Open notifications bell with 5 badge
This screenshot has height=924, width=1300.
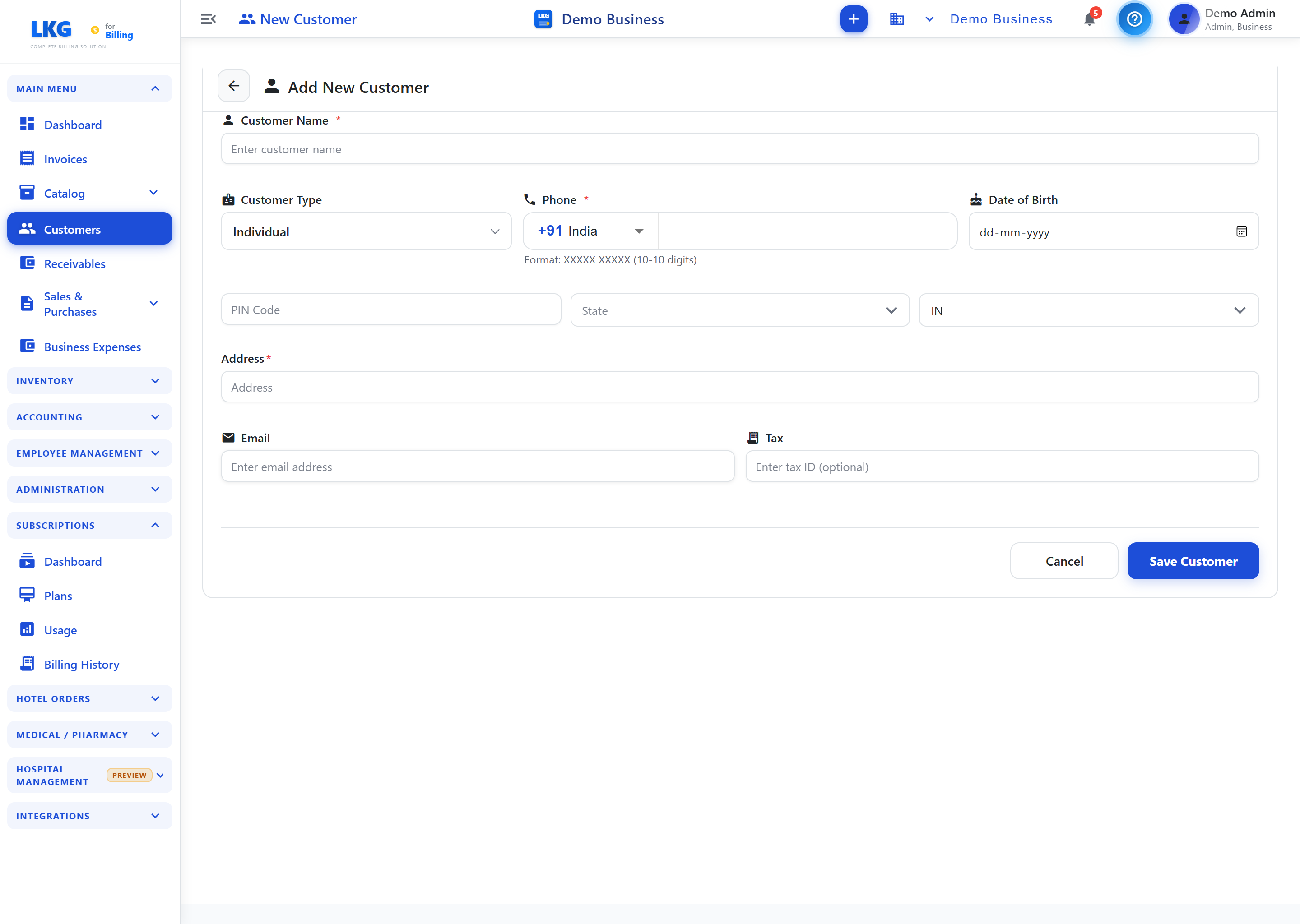pyautogui.click(x=1089, y=19)
